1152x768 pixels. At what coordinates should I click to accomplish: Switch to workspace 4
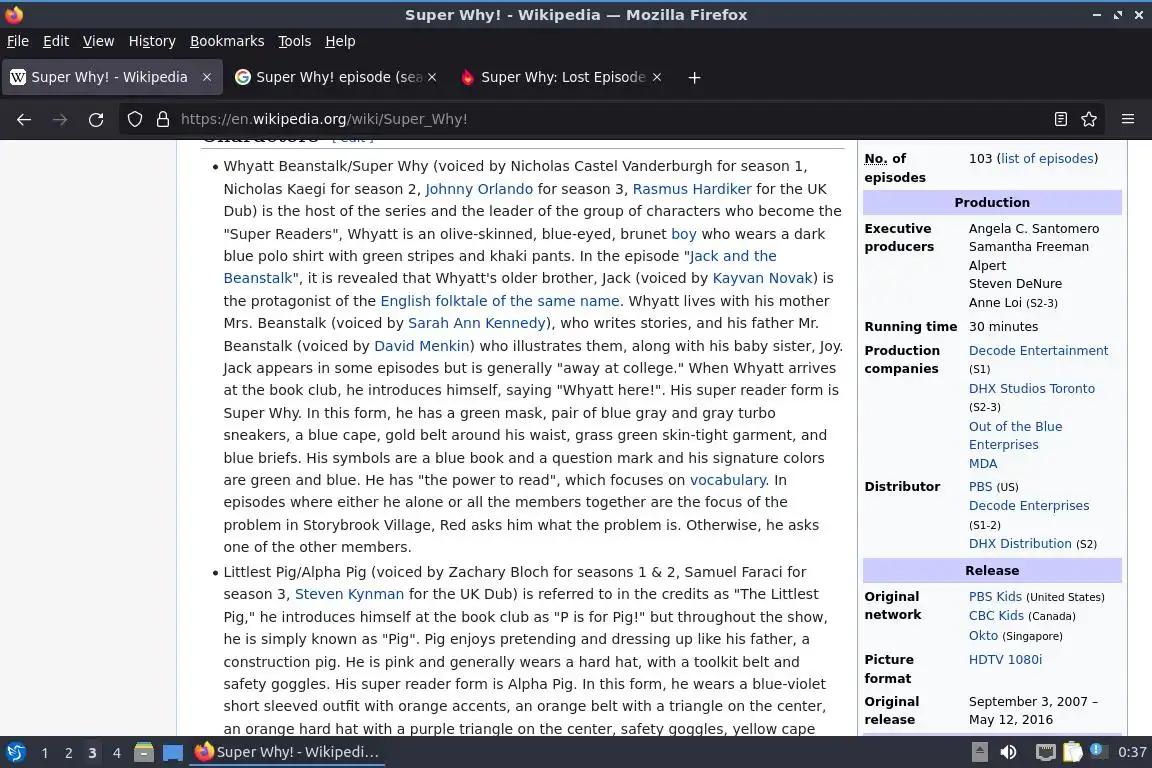point(116,753)
